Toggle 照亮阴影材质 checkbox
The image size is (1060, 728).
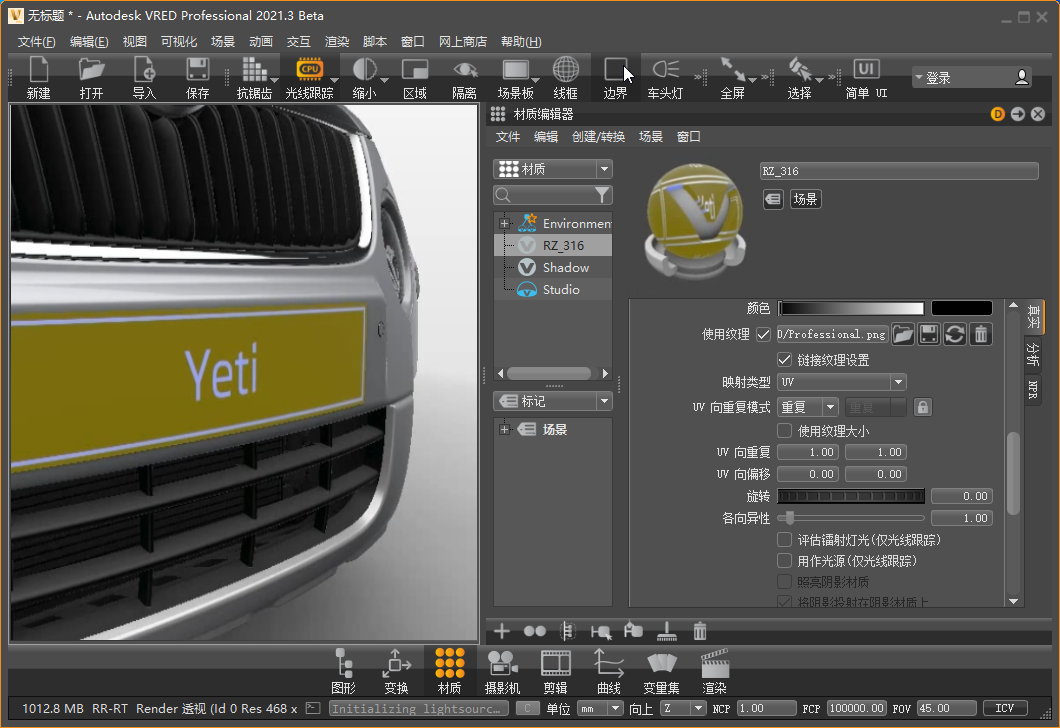tap(784, 581)
